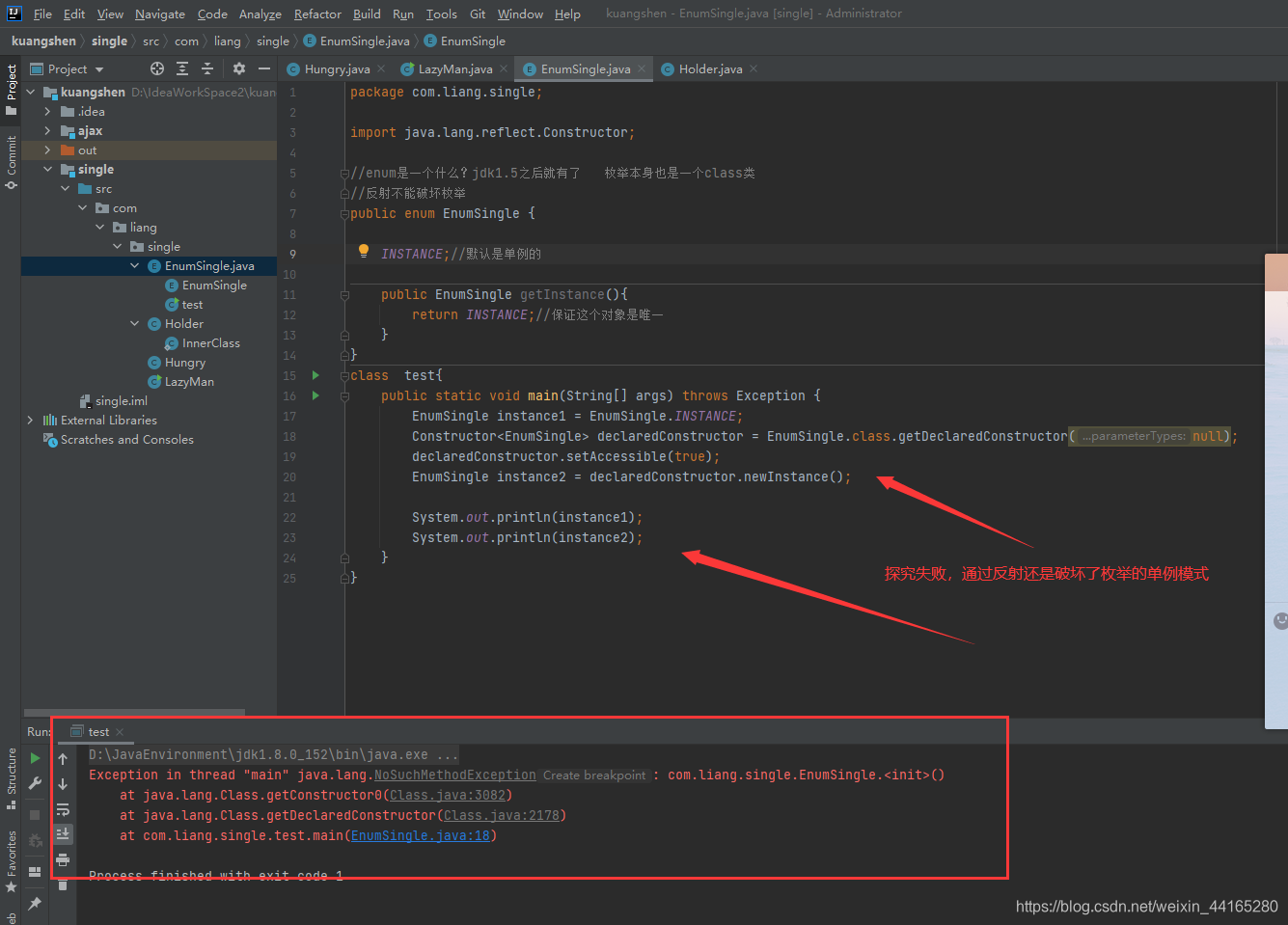Click Down the Stack Trace arrow
The image size is (1288, 925).
pos(63,784)
